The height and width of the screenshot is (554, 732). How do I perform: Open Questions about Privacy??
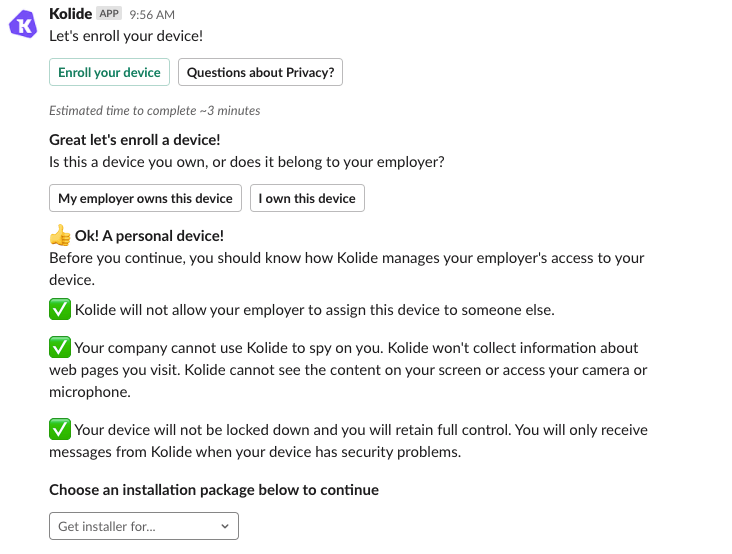[261, 72]
